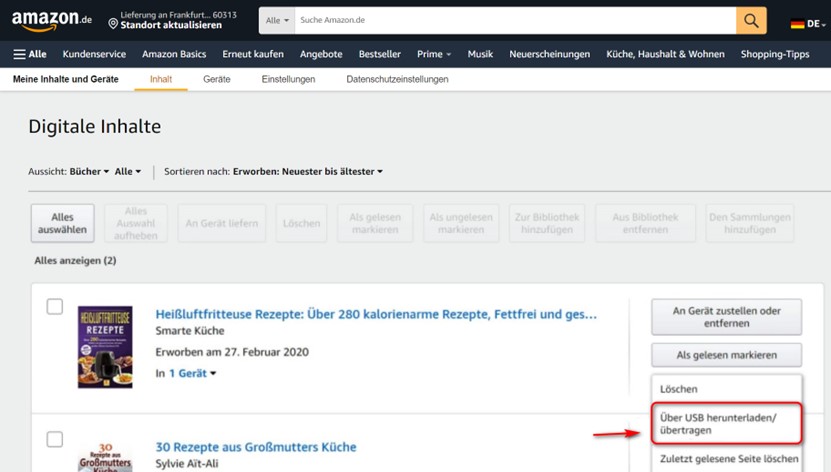Click the Digitale Inhalte heading
The width and height of the screenshot is (831, 472).
pos(95,127)
